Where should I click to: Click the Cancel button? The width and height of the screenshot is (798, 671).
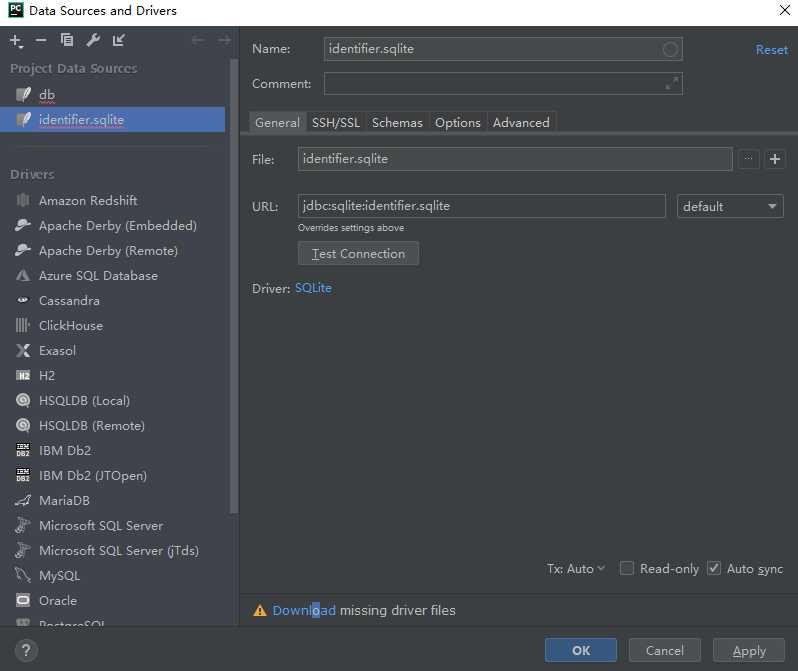(x=664, y=650)
